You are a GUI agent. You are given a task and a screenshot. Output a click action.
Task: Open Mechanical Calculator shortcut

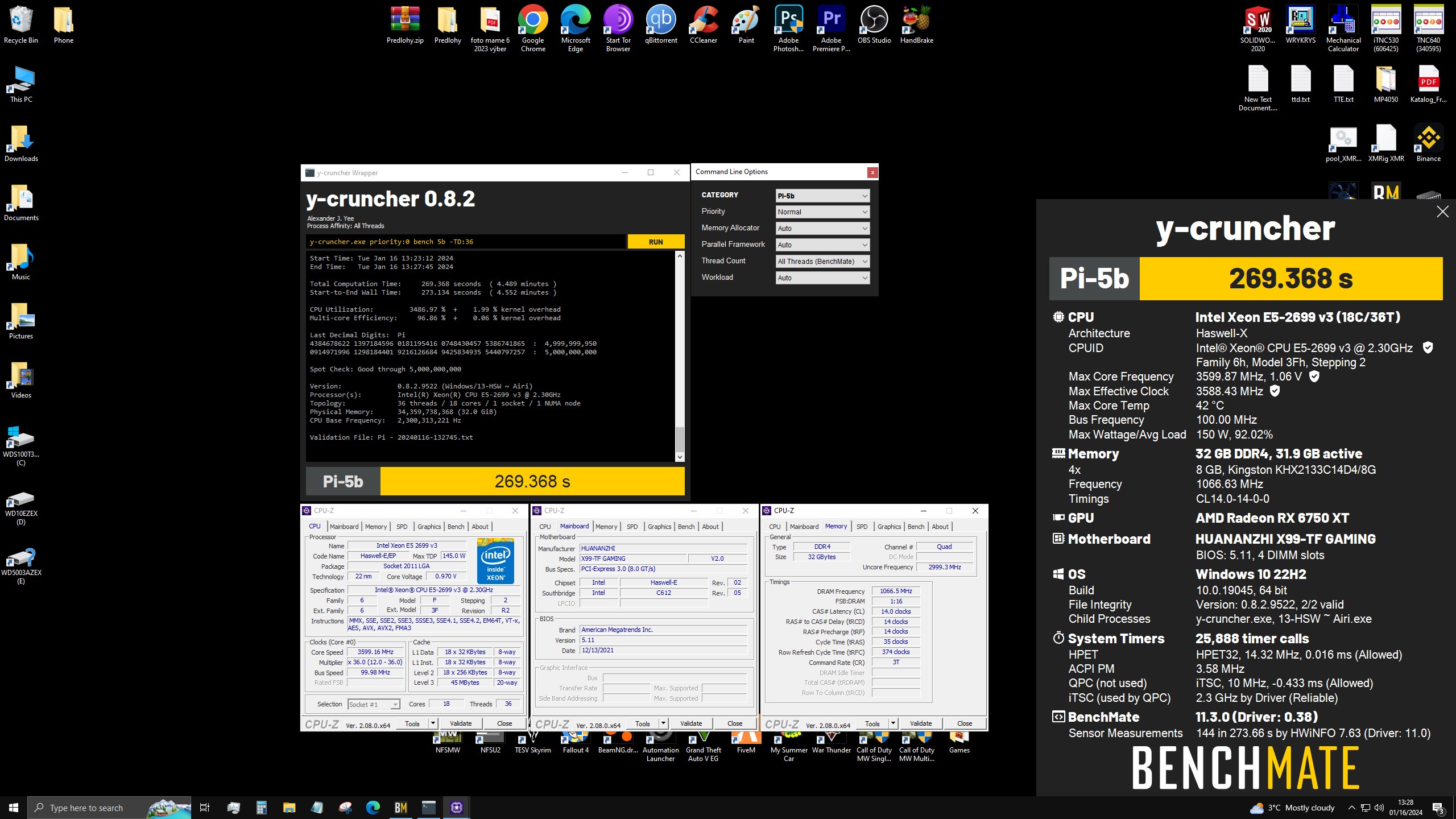pos(1343,28)
